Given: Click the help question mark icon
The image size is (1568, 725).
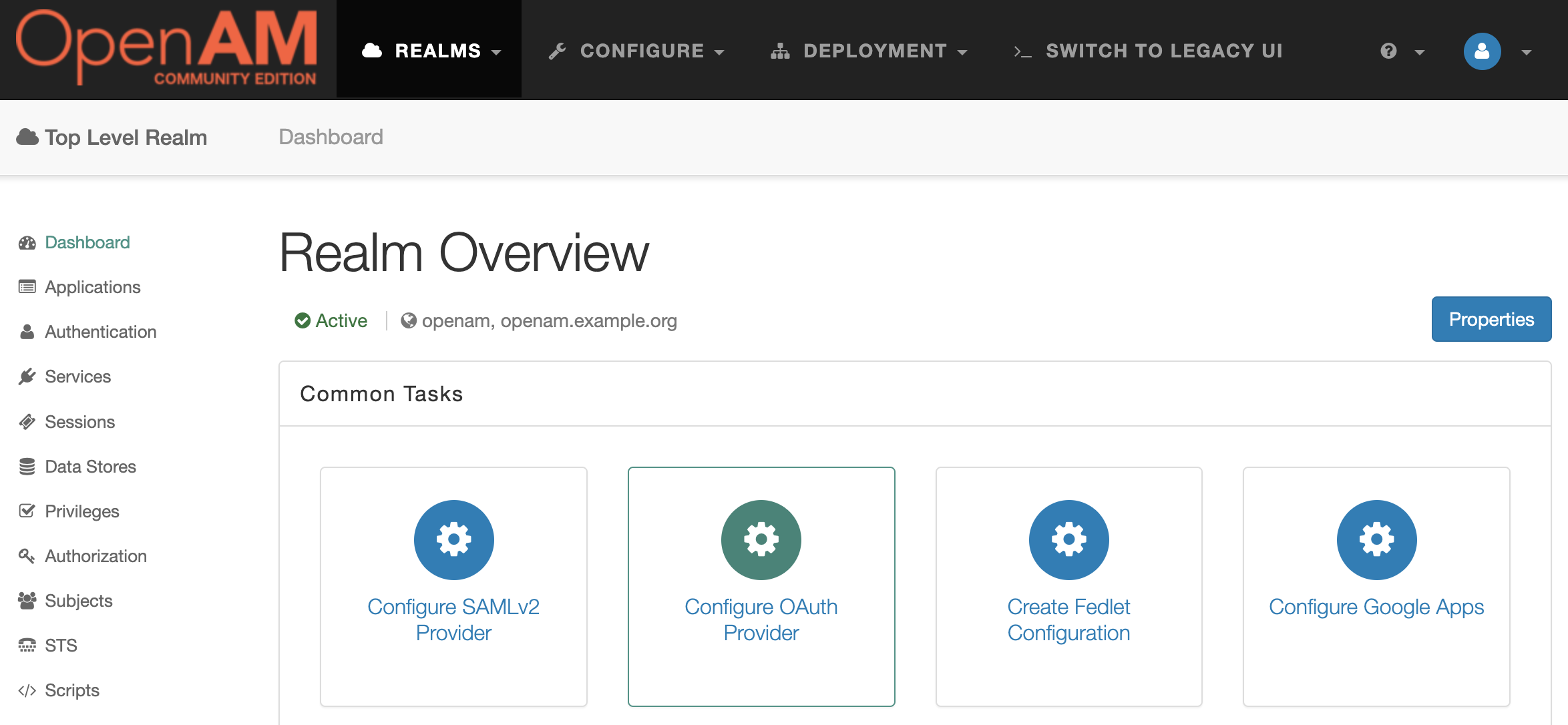Looking at the screenshot, I should [x=1389, y=51].
